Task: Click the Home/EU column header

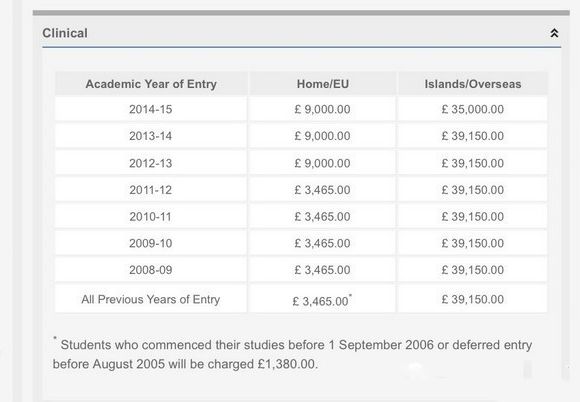Action: tap(323, 84)
